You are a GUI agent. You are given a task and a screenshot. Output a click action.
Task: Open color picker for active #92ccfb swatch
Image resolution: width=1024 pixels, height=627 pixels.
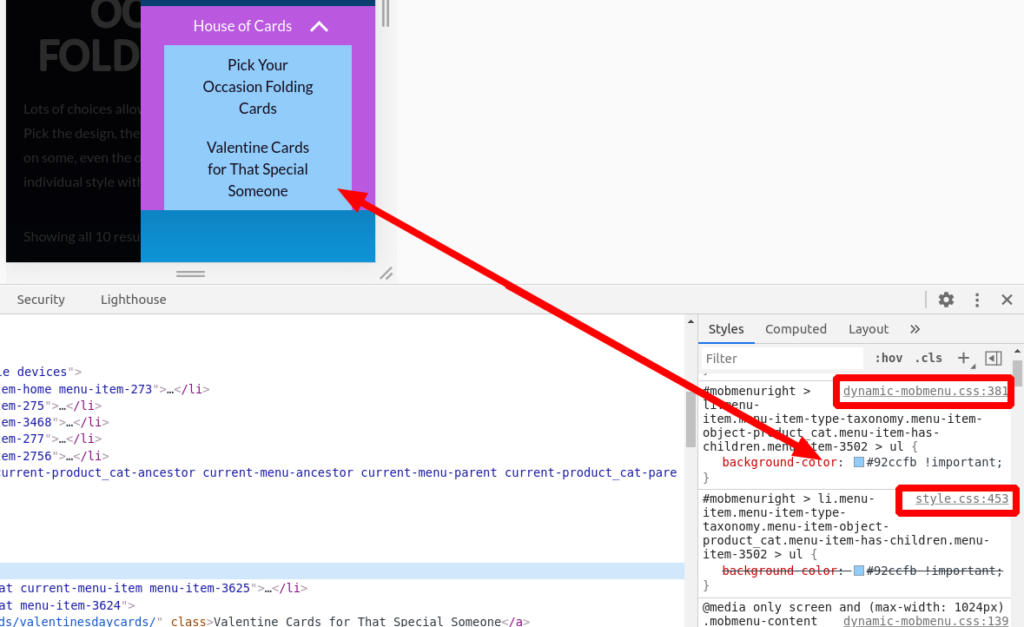pos(859,462)
